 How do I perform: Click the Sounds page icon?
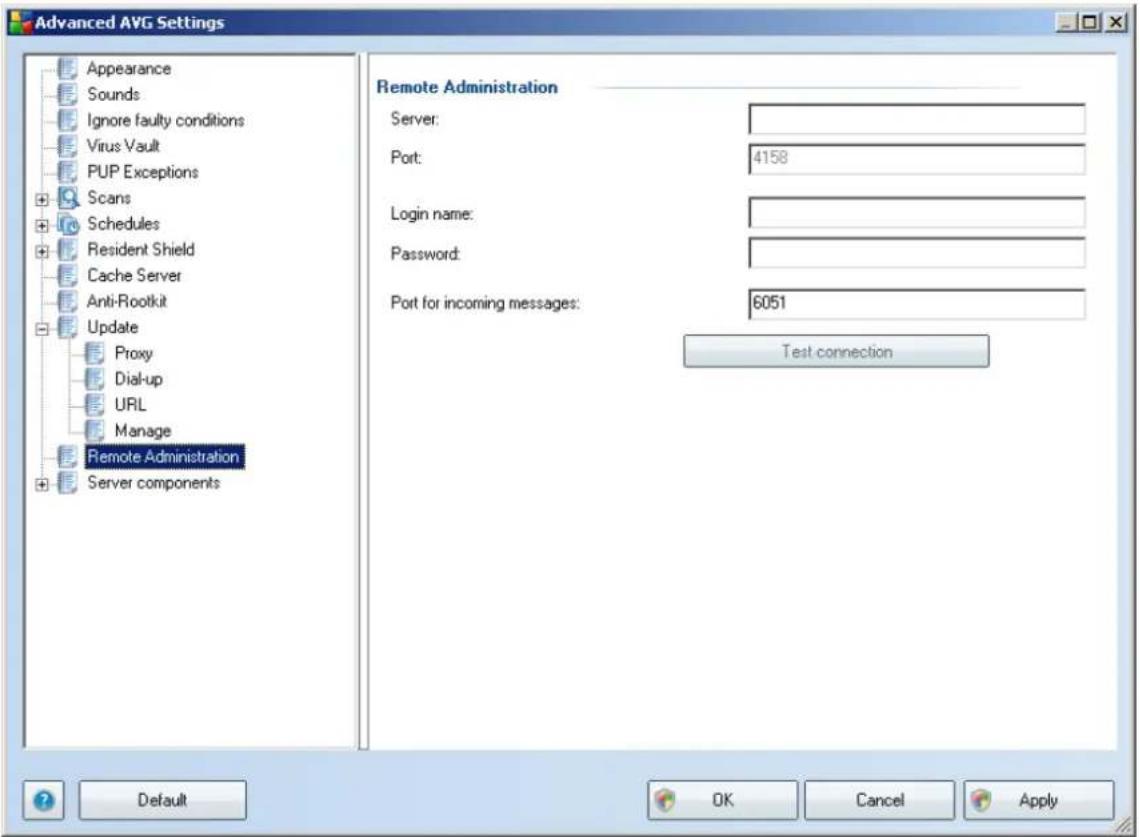[67, 95]
